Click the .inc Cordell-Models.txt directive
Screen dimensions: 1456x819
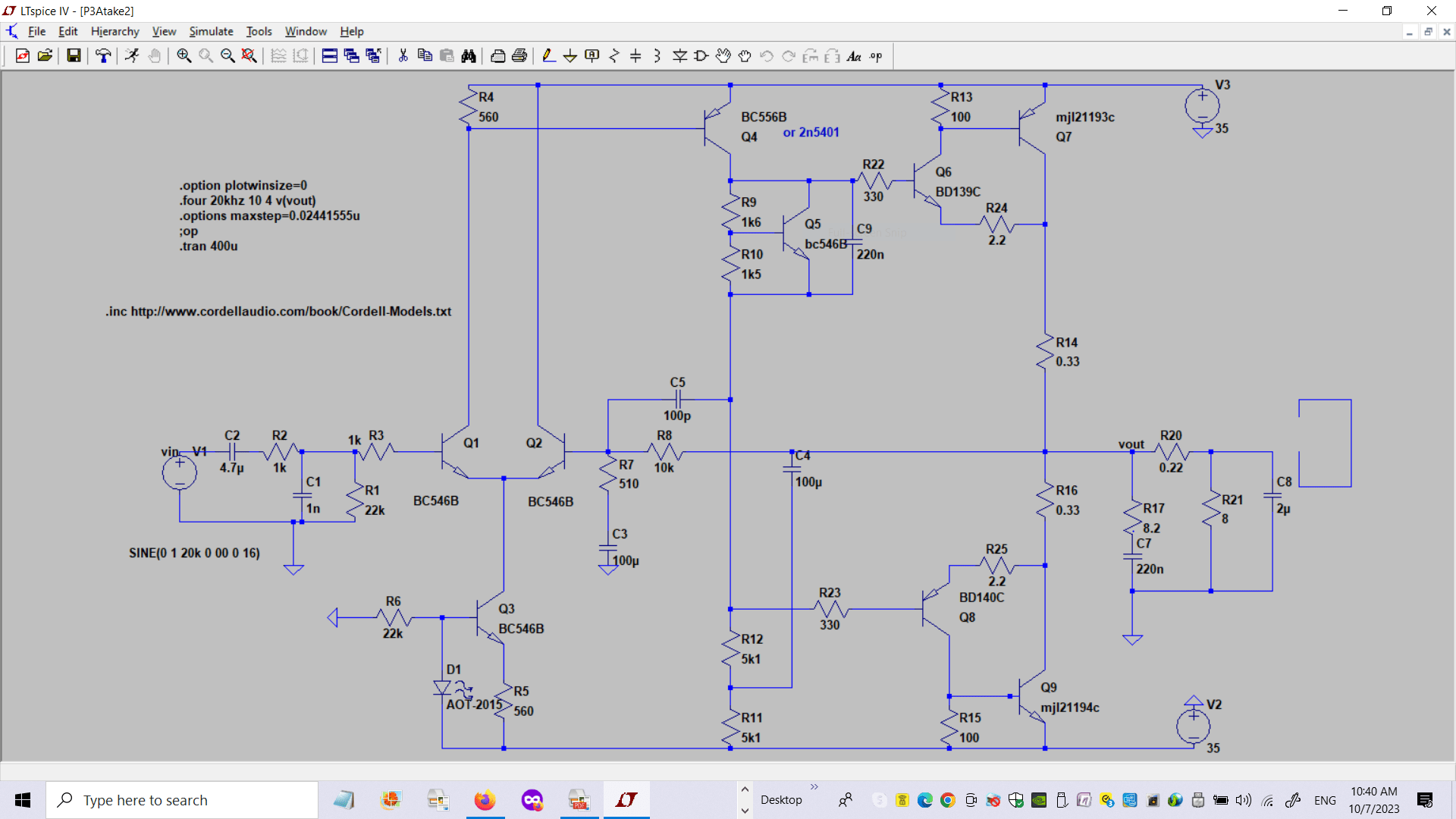278,312
